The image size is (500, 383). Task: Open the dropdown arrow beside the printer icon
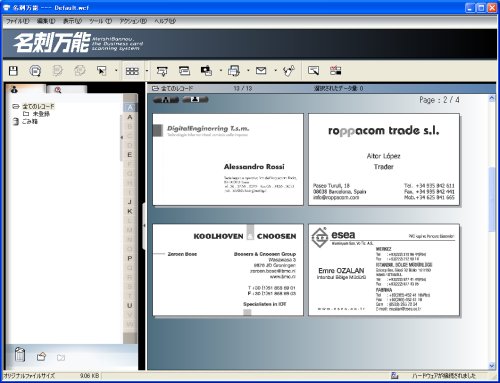tap(248, 71)
